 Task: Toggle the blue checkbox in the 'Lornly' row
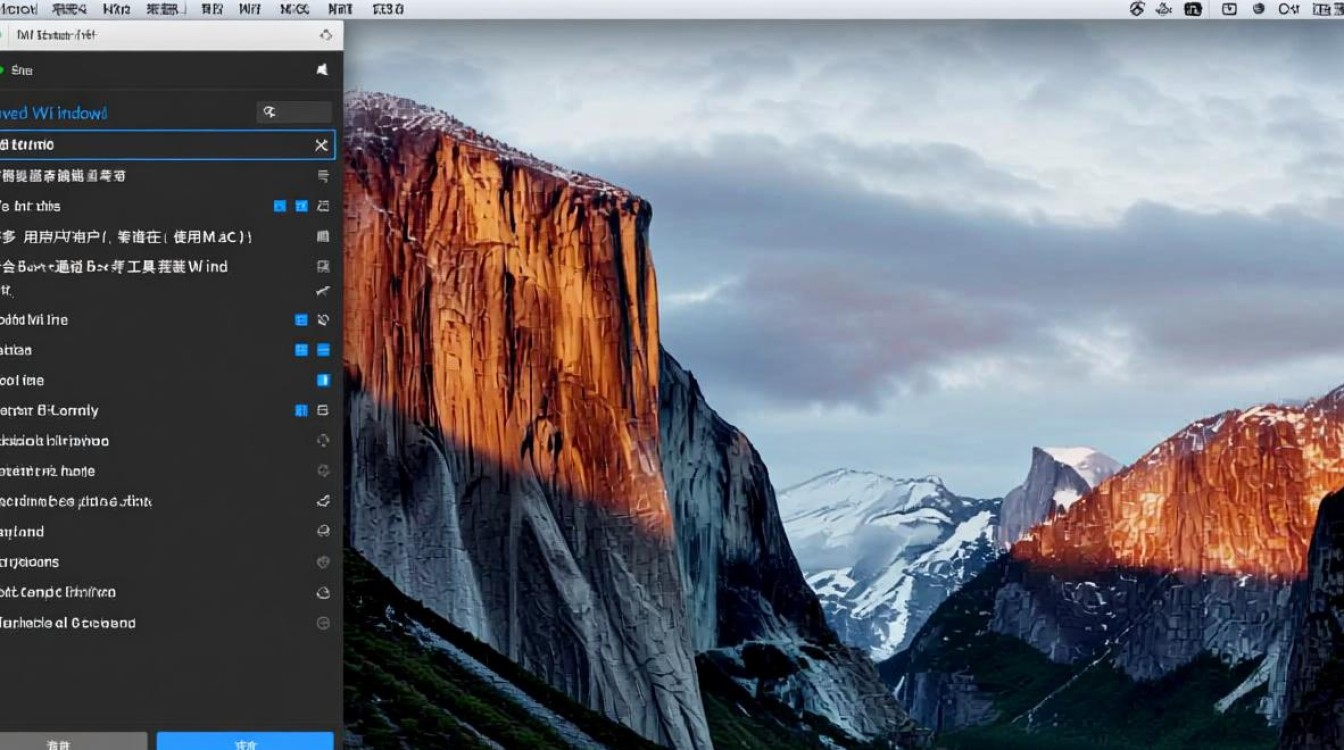[x=301, y=411]
